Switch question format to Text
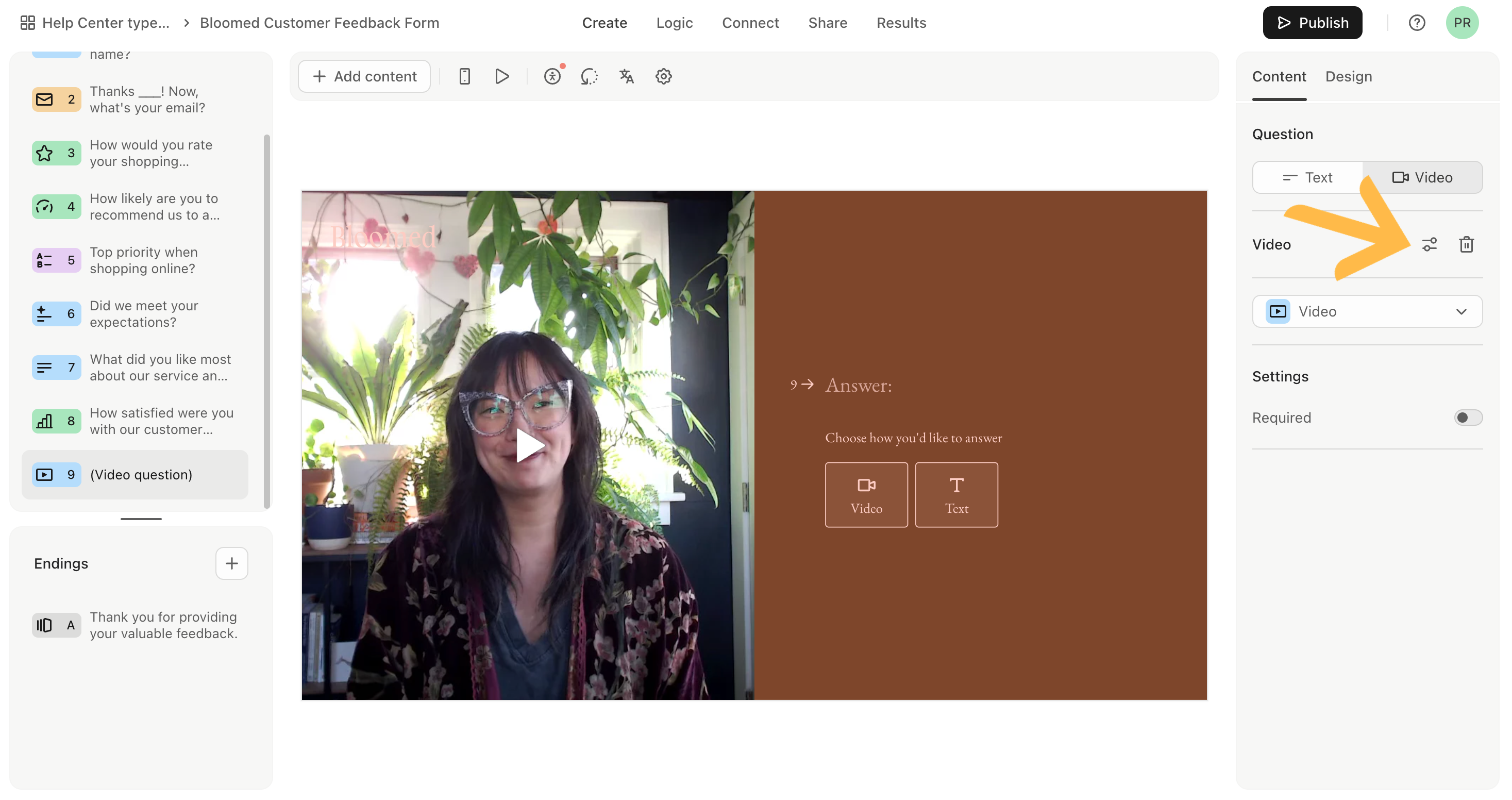This screenshot has height=800, width=1512. (x=1307, y=177)
